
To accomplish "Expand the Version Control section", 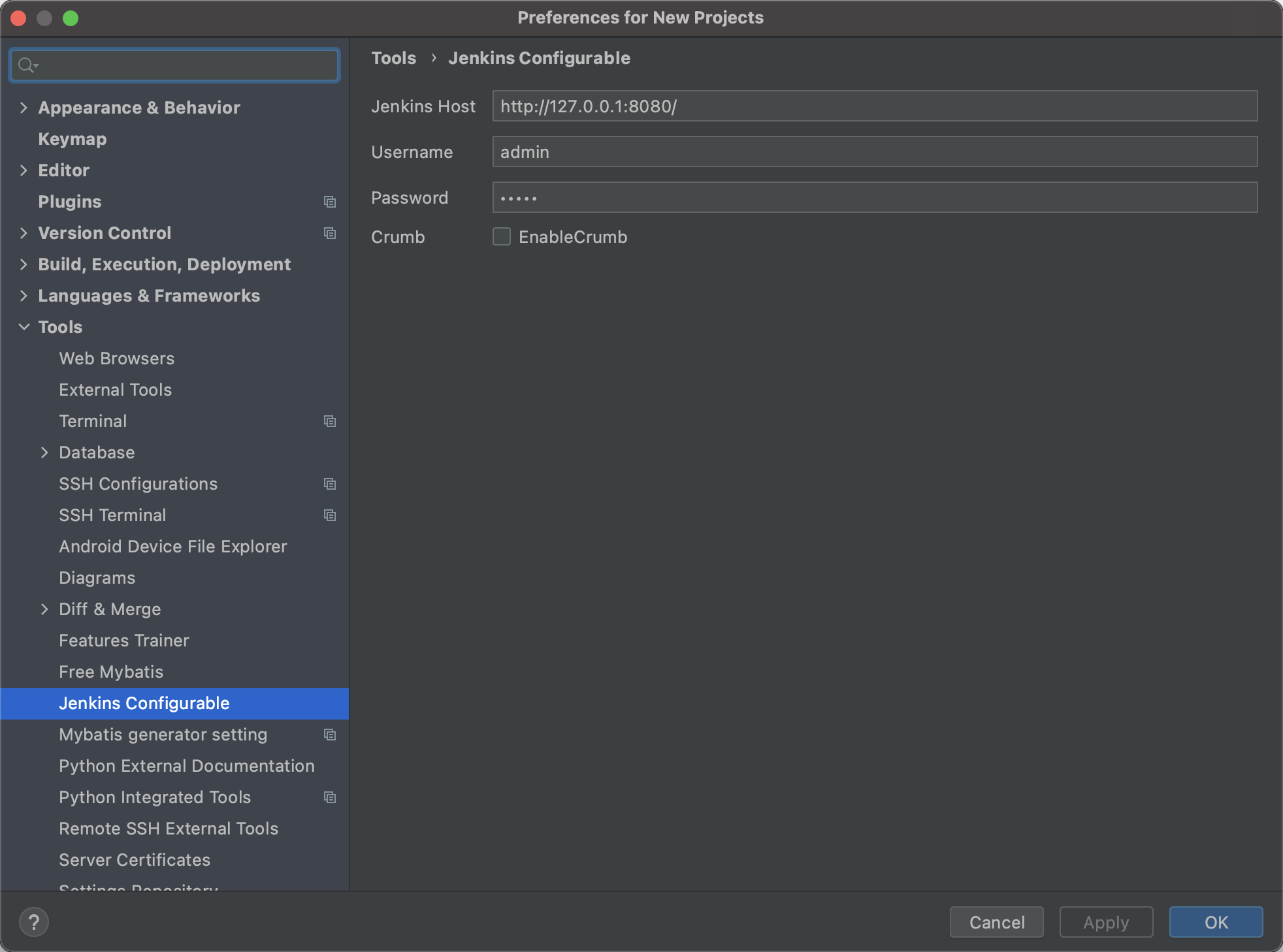I will [x=24, y=233].
